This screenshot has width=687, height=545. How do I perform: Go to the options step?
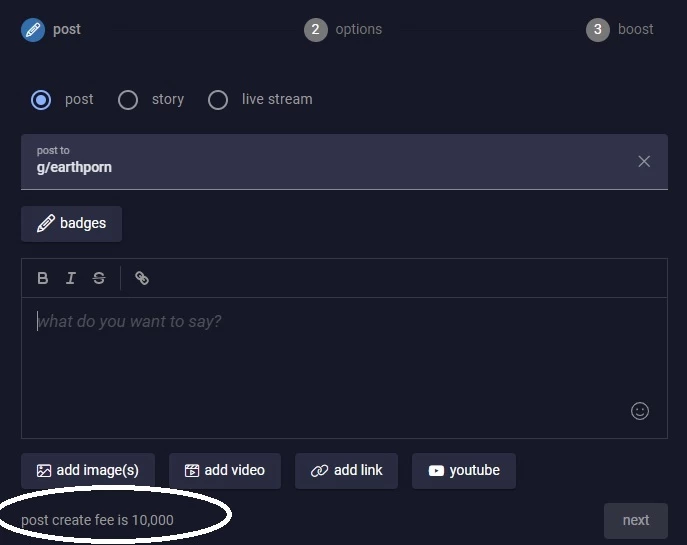point(358,29)
